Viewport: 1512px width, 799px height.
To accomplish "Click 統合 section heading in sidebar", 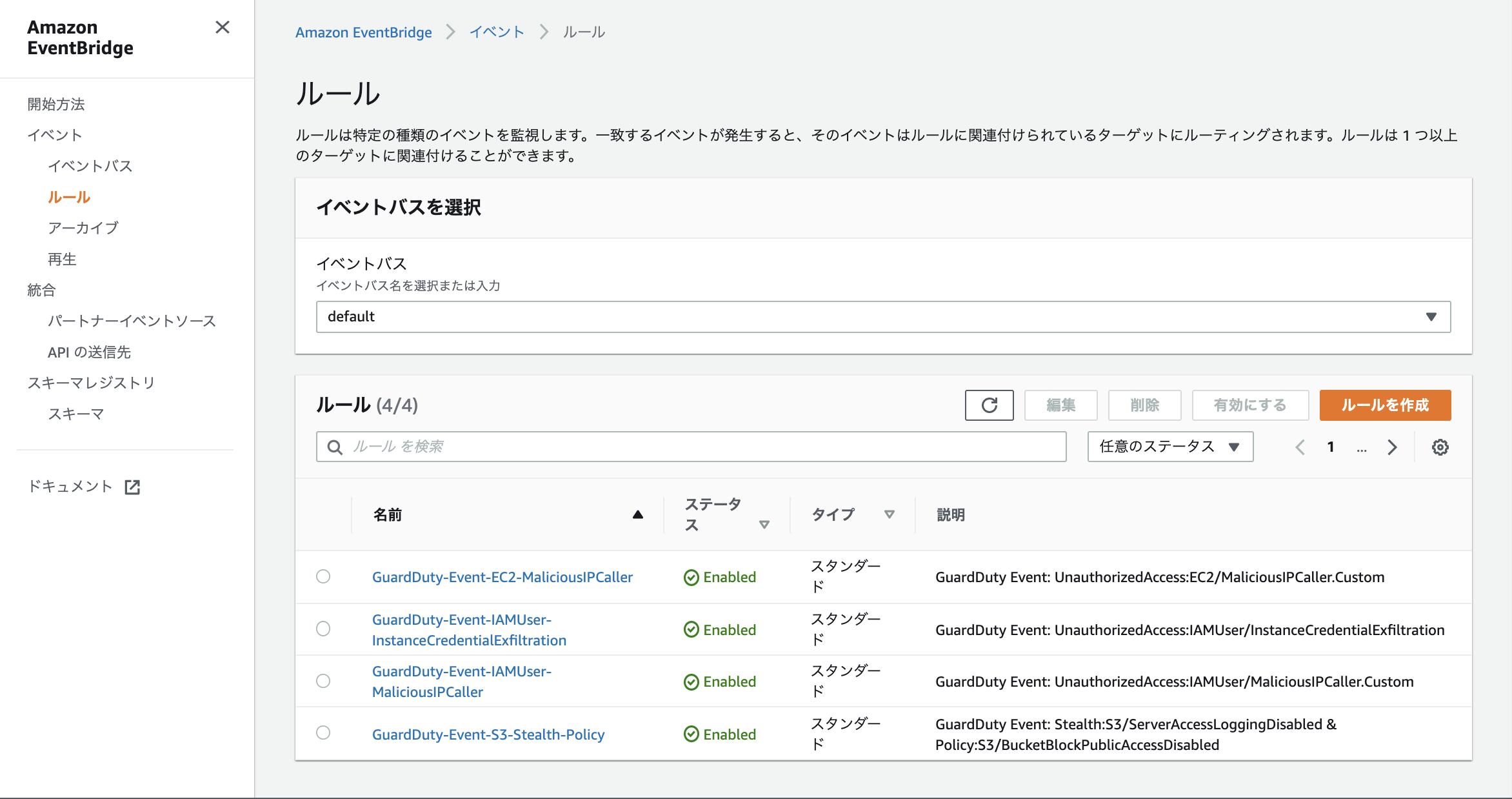I will pos(41,290).
